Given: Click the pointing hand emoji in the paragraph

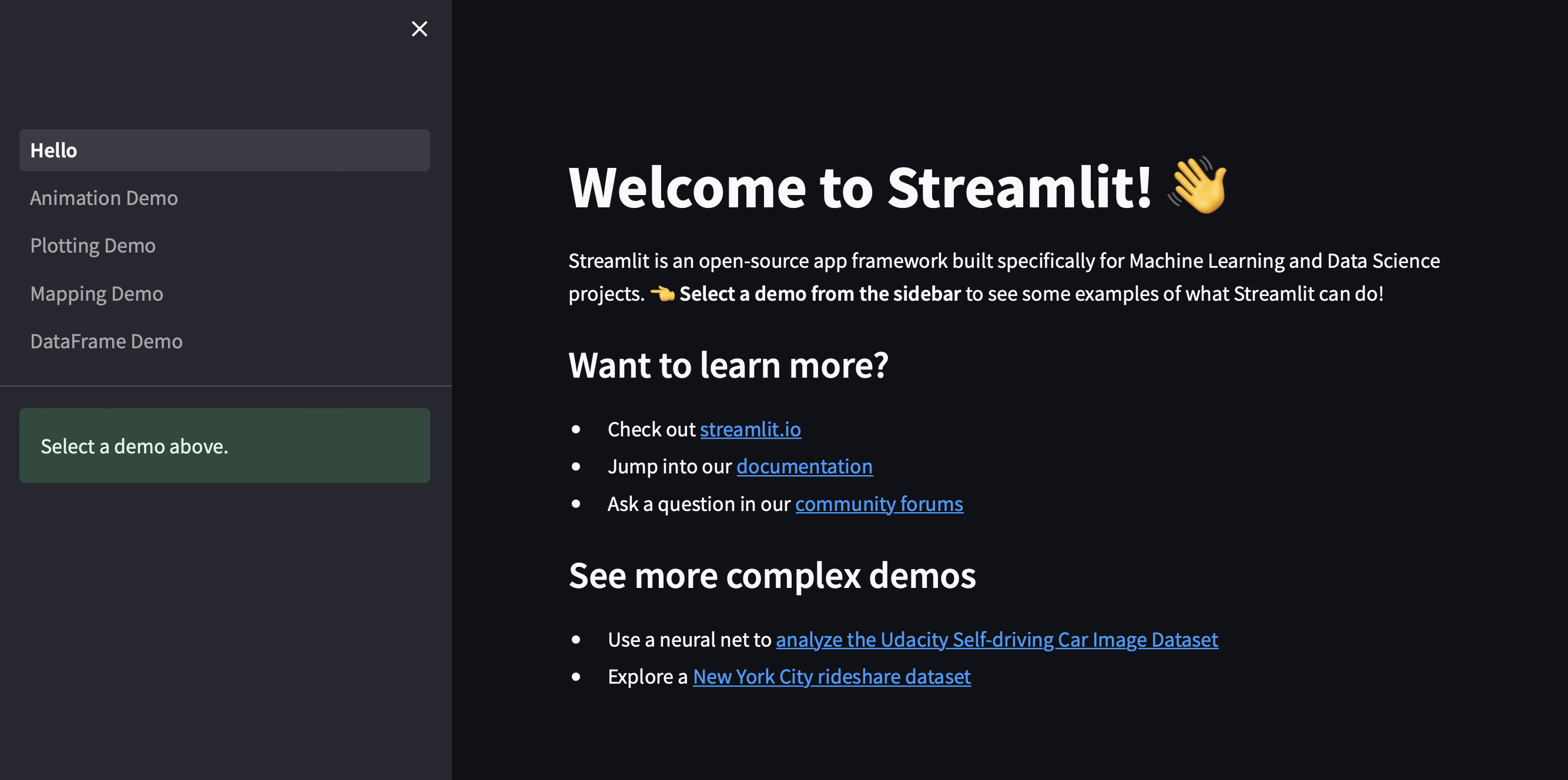Looking at the screenshot, I should (x=662, y=294).
